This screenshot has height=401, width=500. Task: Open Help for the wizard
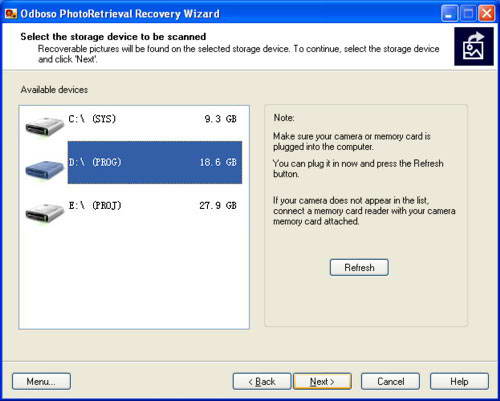[459, 381]
